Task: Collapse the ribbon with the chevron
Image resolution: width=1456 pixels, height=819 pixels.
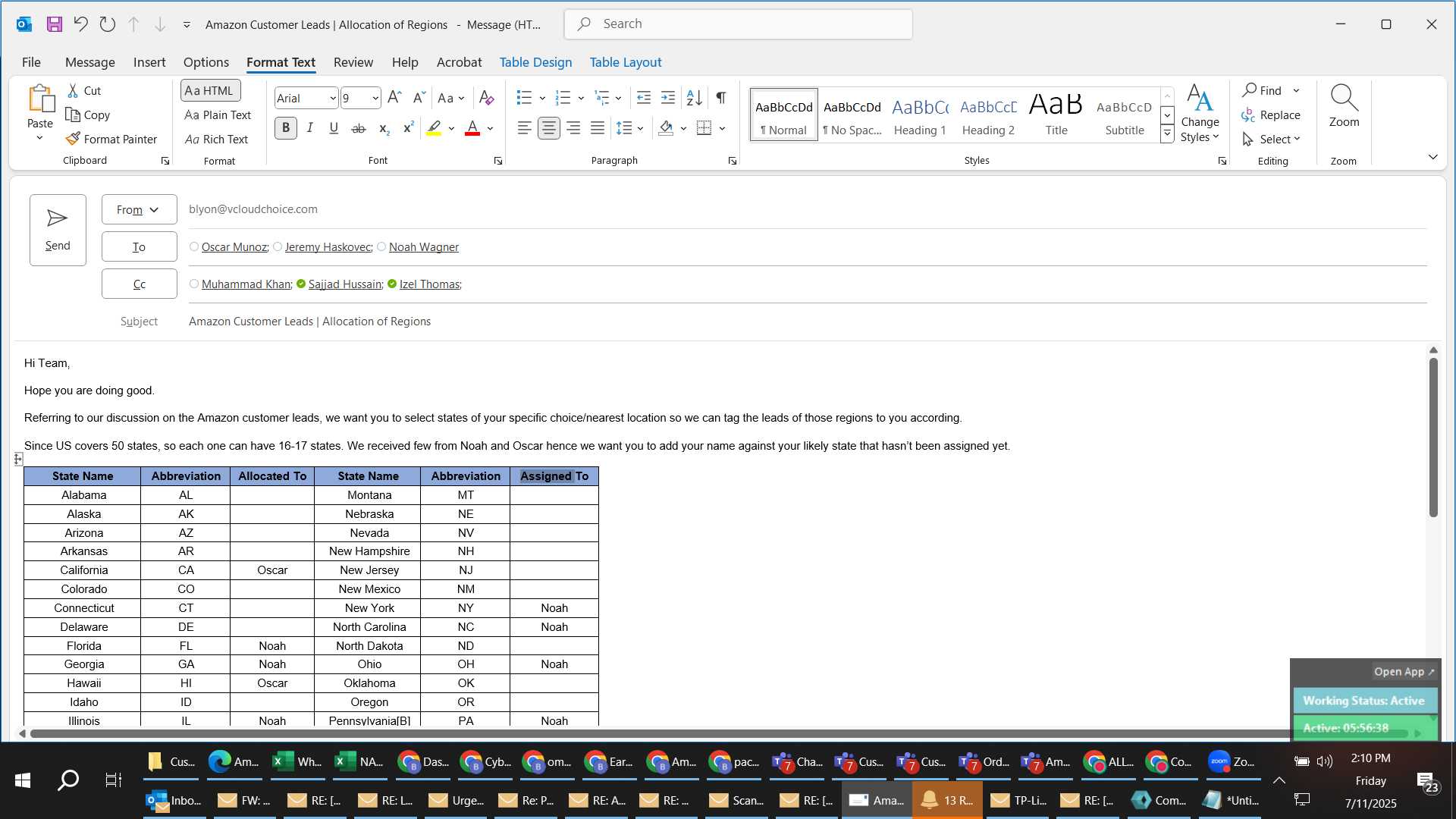Action: [x=1432, y=157]
